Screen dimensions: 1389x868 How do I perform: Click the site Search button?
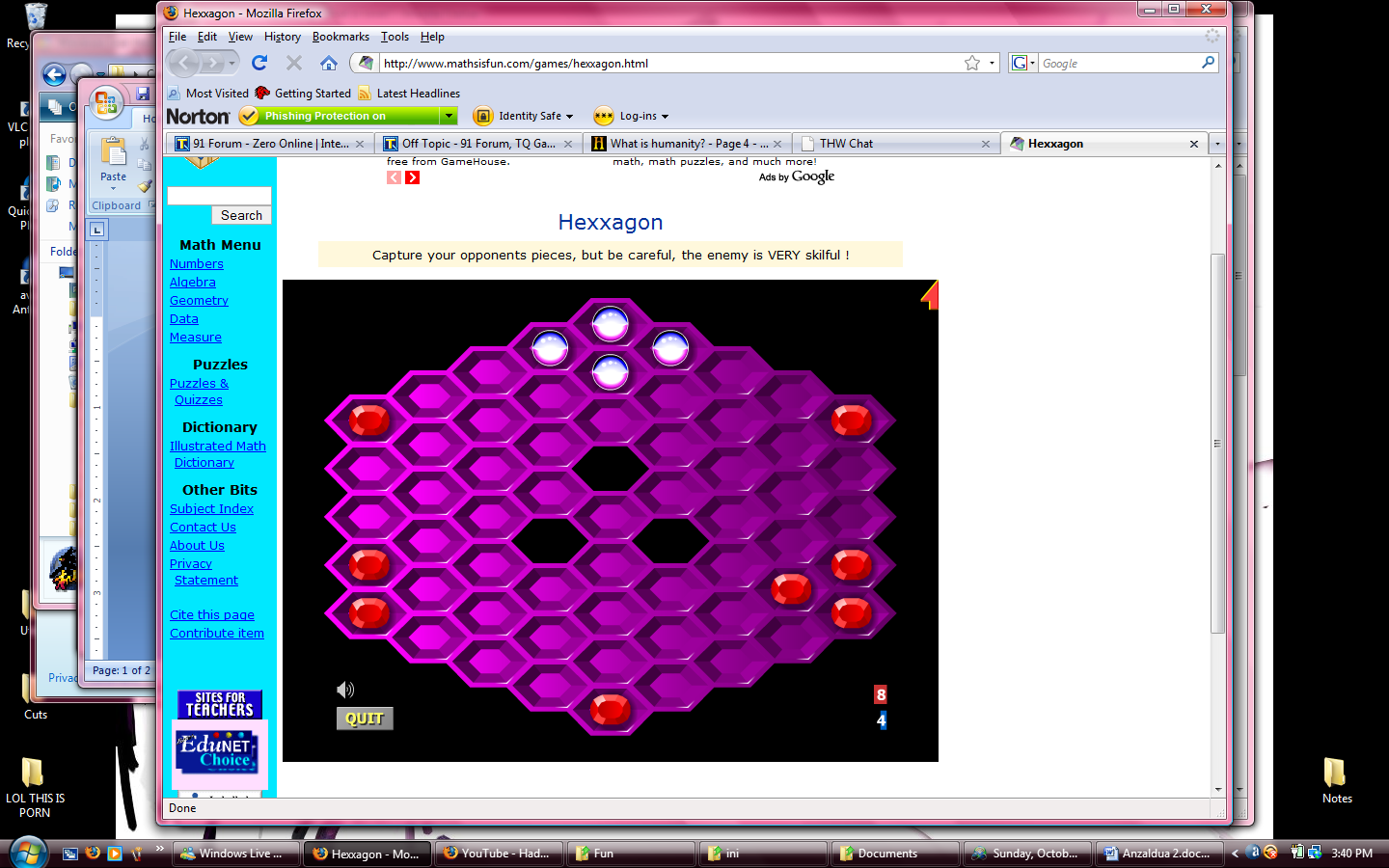pos(241,215)
